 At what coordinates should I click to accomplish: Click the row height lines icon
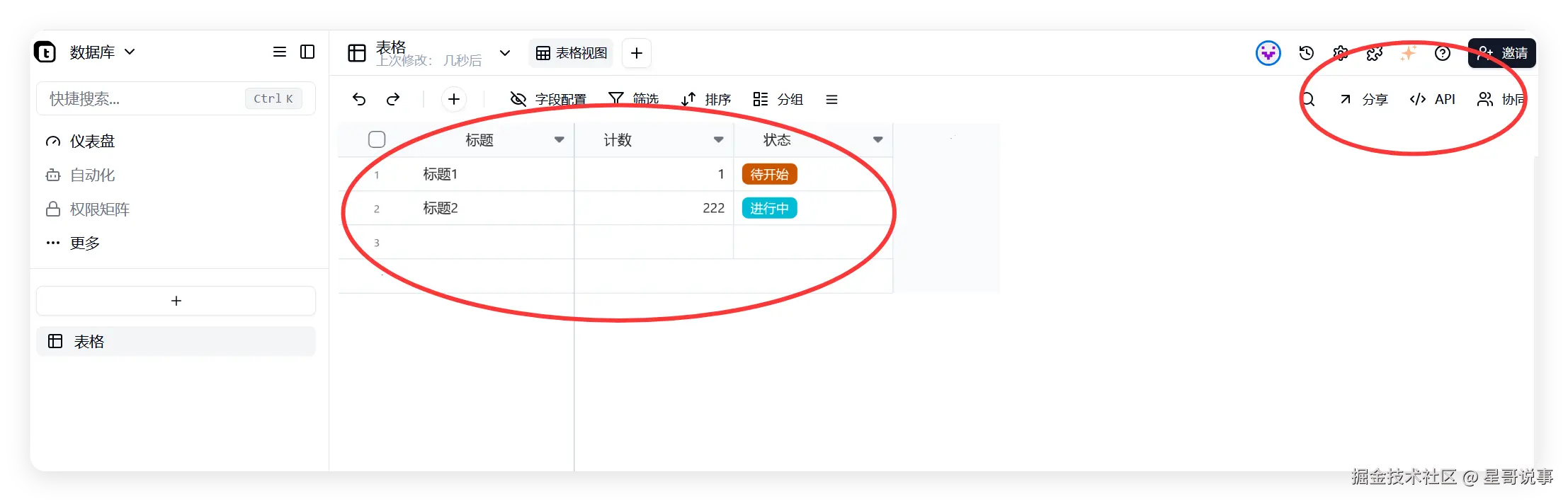click(x=832, y=99)
